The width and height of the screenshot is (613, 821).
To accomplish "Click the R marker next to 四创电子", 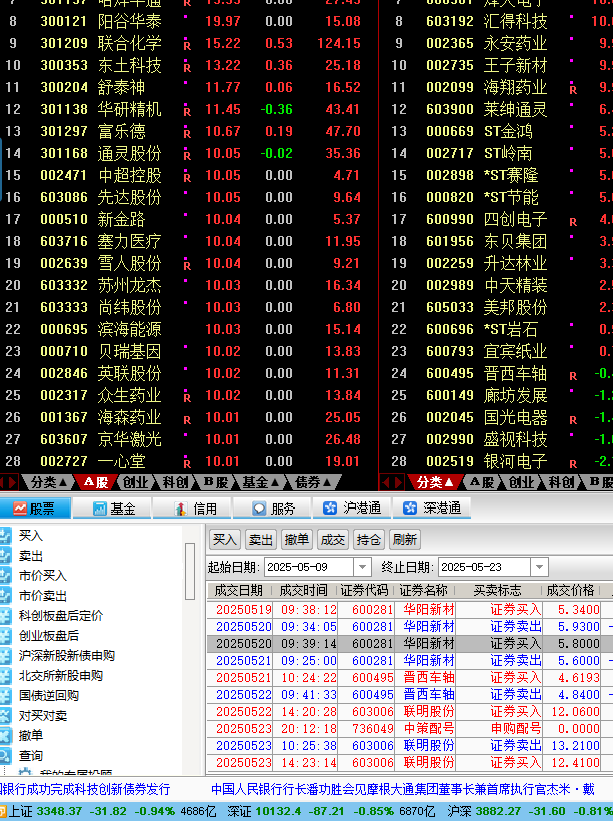I will 573,222.
